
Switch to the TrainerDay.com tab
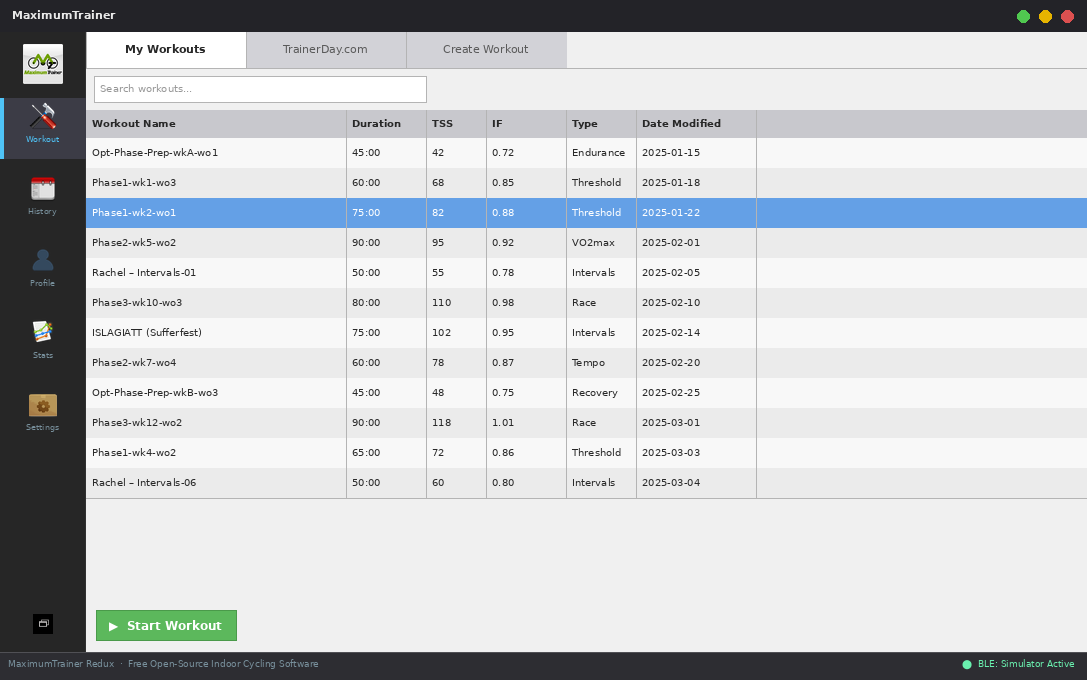[x=326, y=49]
